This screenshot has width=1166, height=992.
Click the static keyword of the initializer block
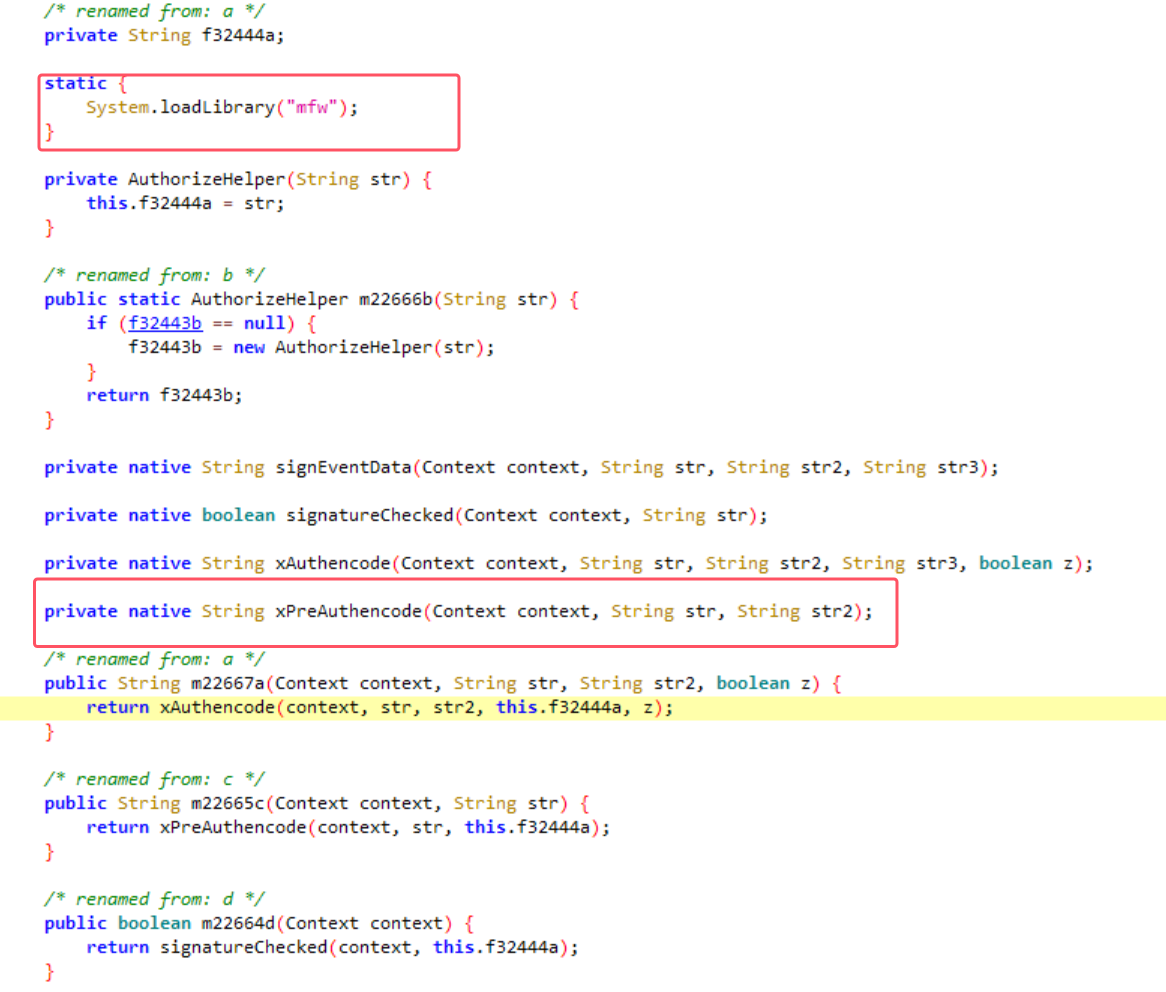click(x=75, y=83)
